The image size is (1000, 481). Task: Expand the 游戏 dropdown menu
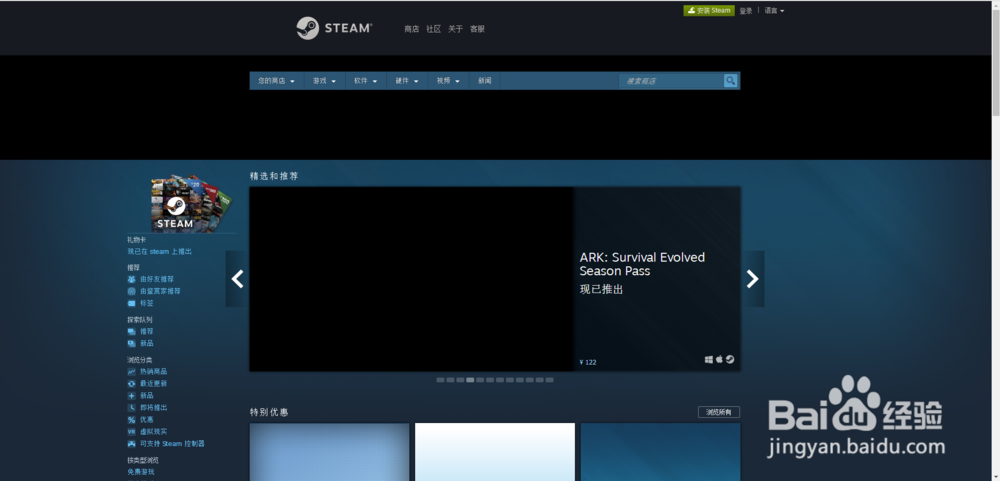[x=324, y=81]
